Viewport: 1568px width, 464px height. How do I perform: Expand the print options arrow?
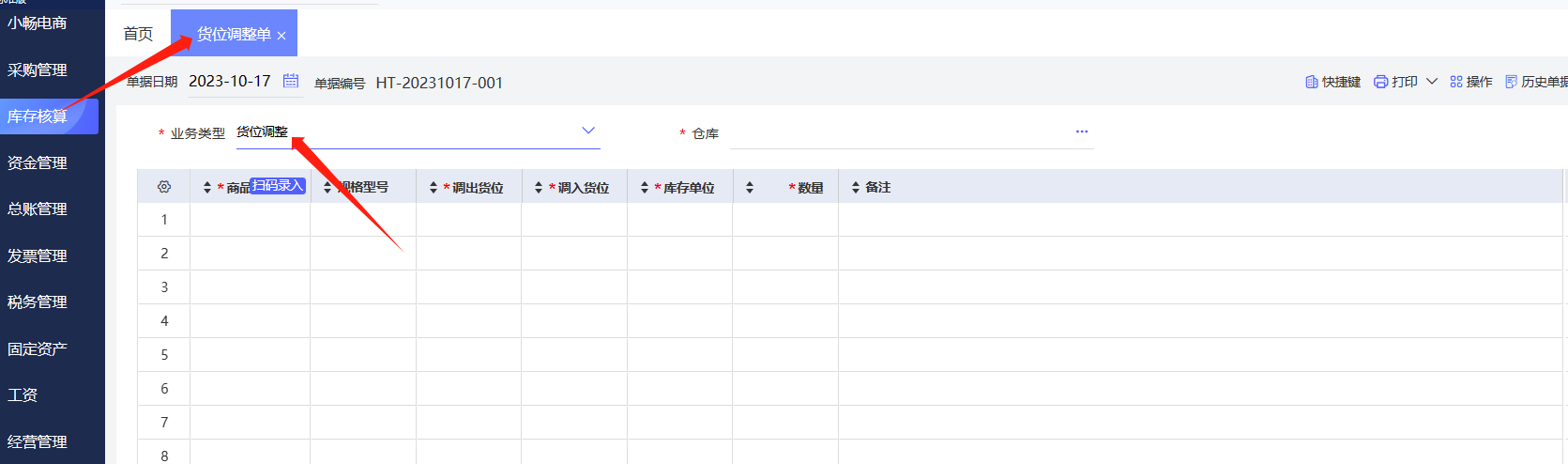pyautogui.click(x=1432, y=82)
